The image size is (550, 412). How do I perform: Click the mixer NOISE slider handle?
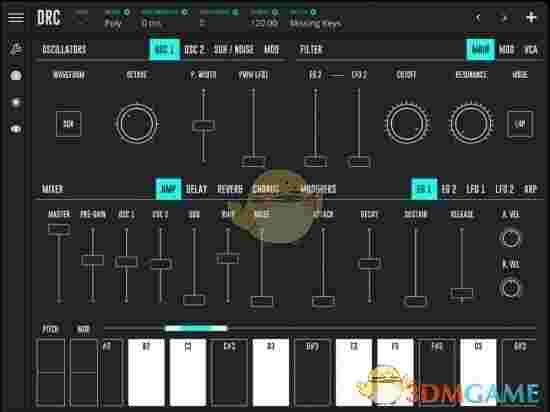click(261, 301)
